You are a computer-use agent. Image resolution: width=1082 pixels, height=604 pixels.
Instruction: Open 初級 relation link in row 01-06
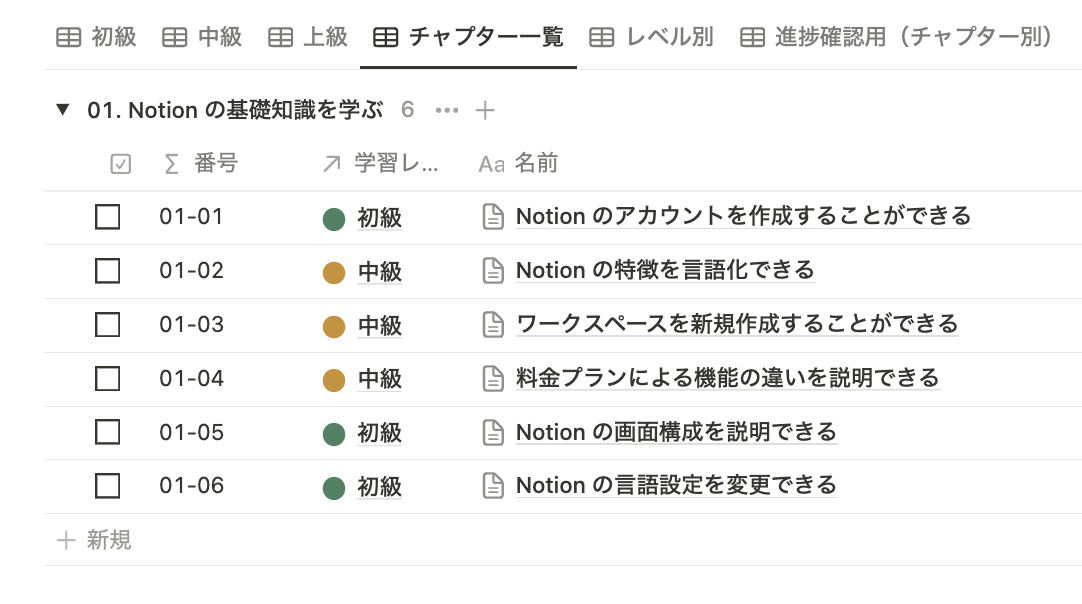[x=380, y=487]
